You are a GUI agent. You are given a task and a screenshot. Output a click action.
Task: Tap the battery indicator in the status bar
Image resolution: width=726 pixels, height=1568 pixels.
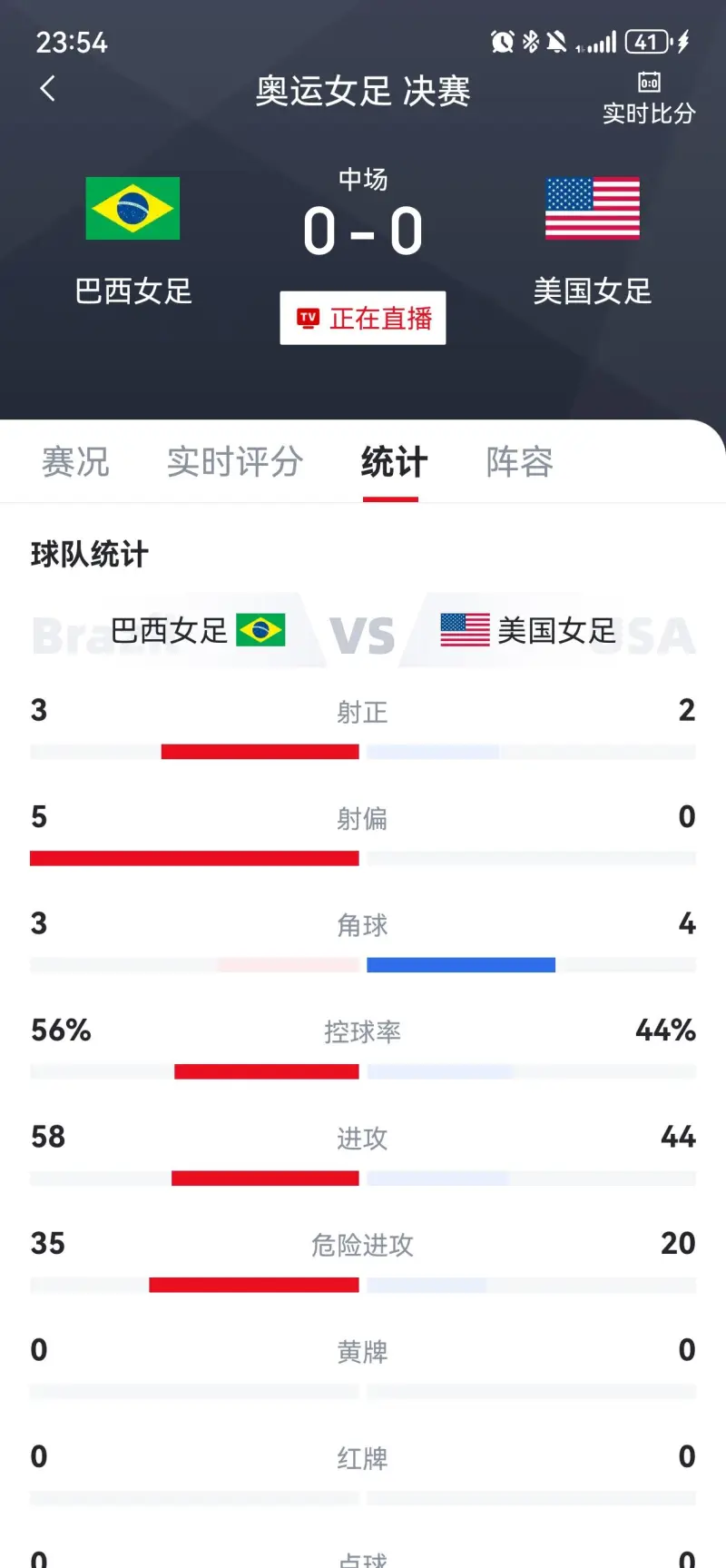pyautogui.click(x=648, y=42)
